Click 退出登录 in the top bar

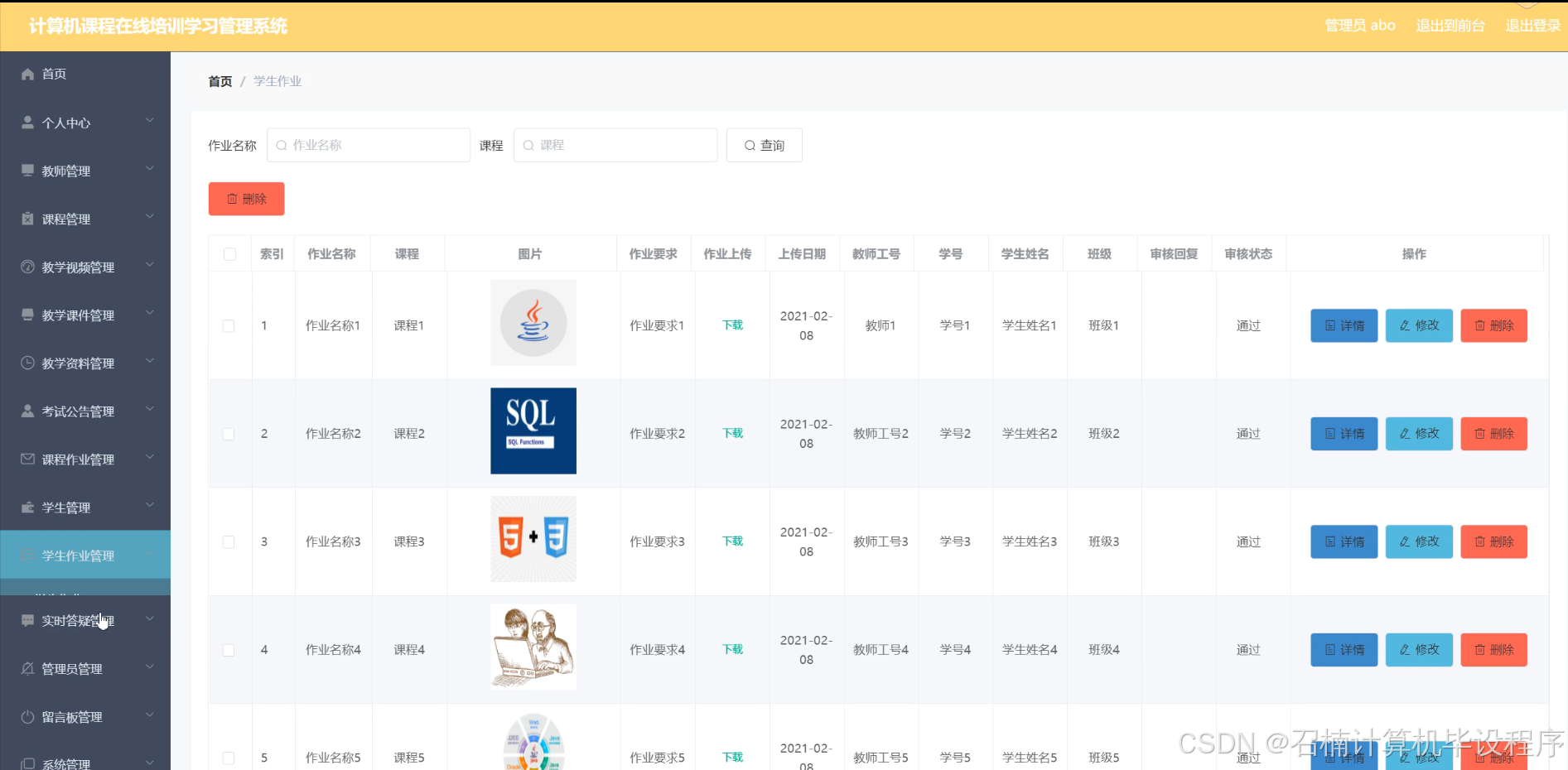1533,26
